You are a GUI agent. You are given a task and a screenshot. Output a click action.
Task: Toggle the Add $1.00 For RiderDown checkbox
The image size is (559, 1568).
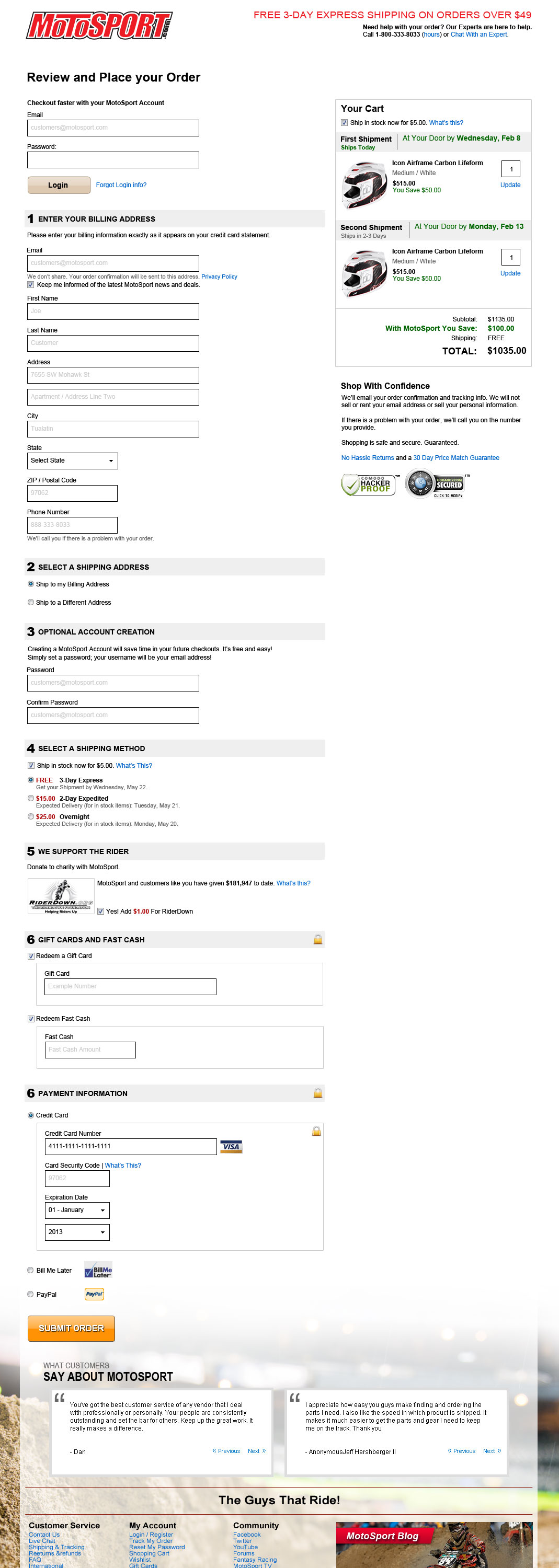[x=101, y=911]
